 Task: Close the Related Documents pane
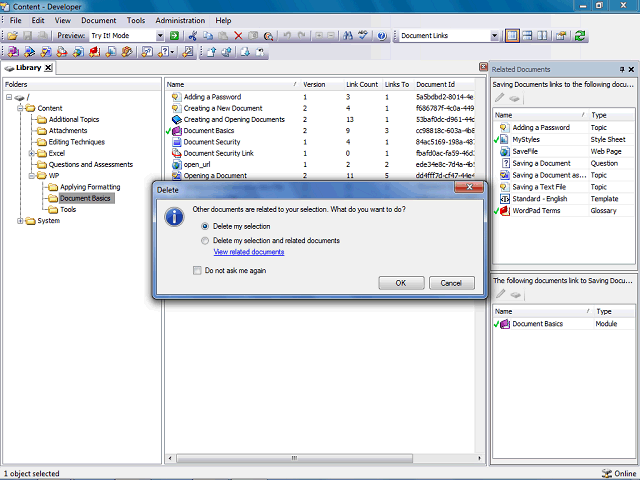[631, 69]
